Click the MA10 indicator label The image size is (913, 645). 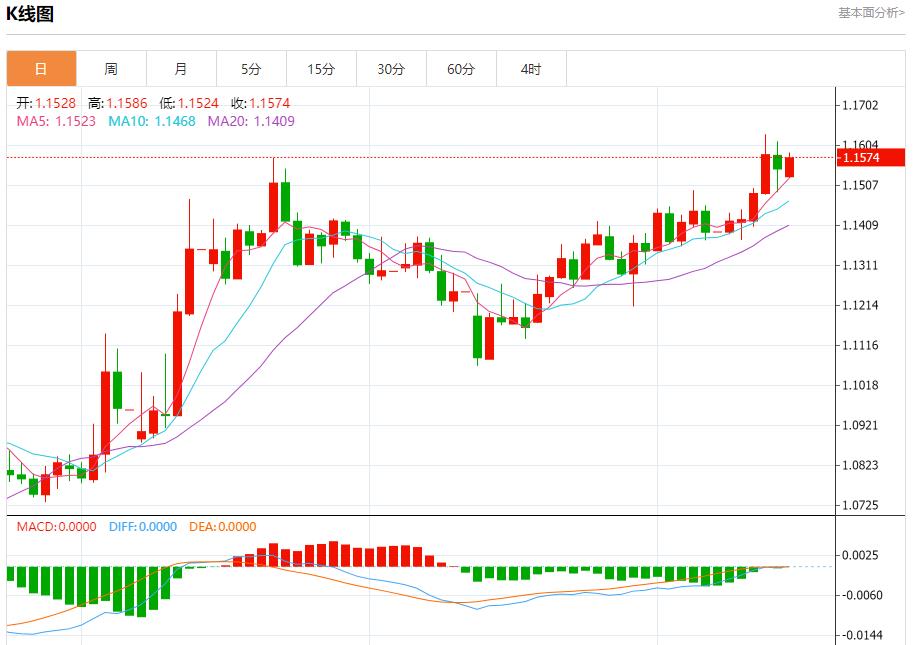coord(152,121)
